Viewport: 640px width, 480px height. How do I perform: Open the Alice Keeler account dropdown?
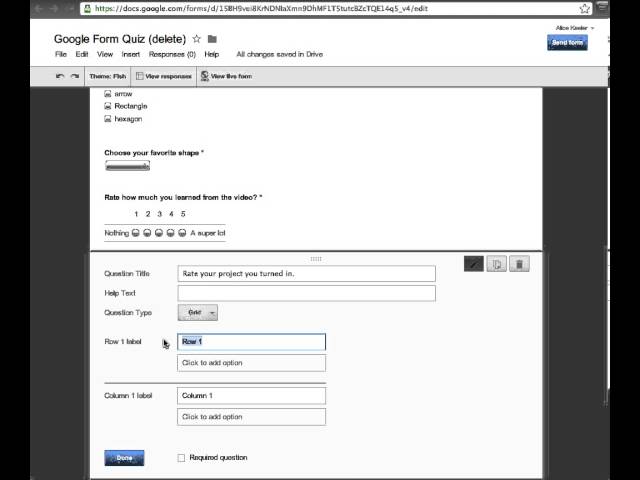pyautogui.click(x=574, y=28)
